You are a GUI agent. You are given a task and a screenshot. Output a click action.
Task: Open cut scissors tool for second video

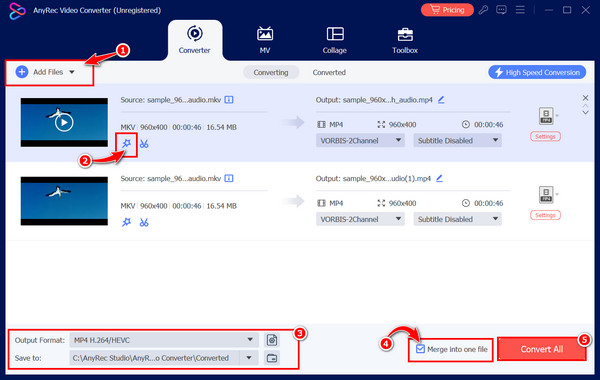(x=144, y=222)
